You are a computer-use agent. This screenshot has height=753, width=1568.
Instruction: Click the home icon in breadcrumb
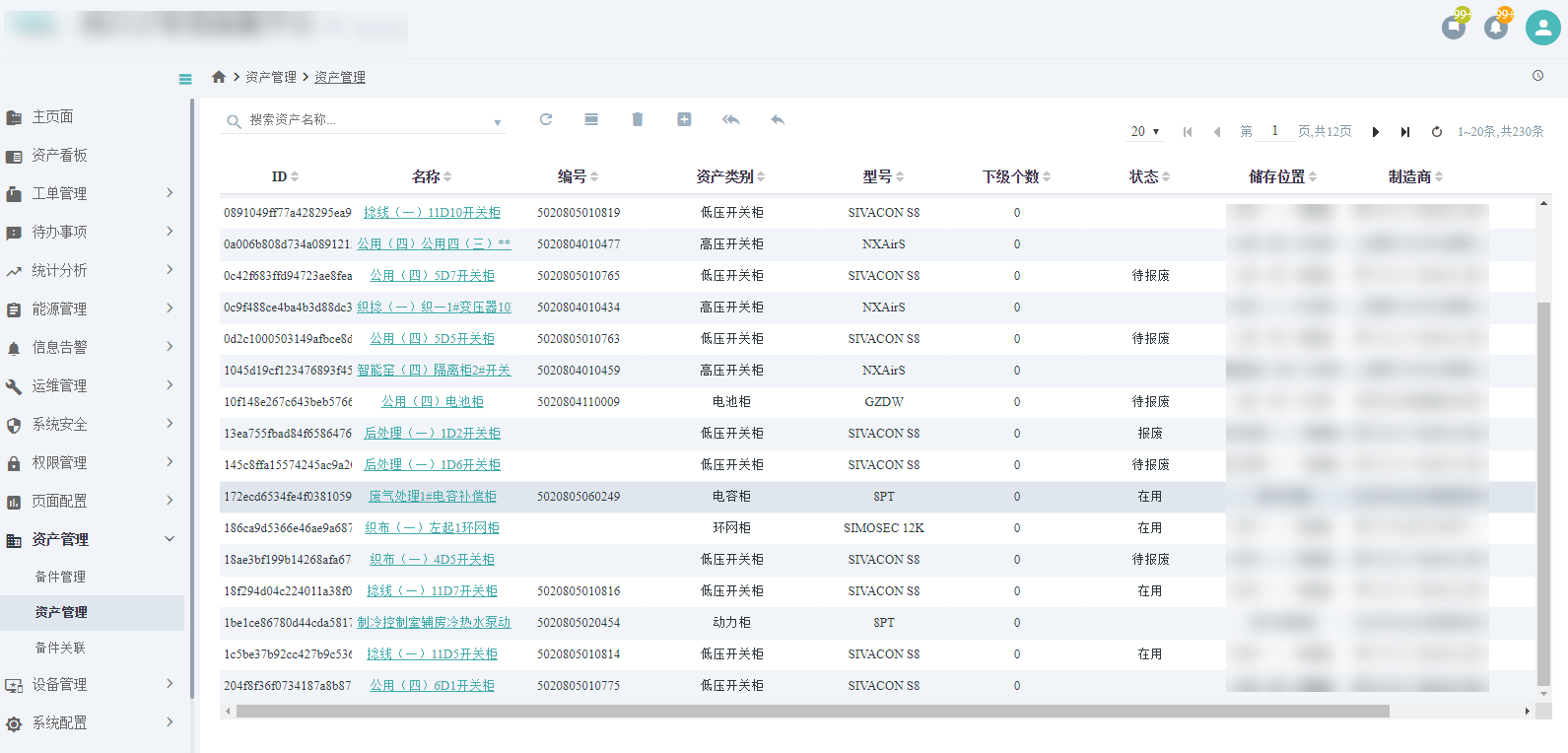click(x=219, y=77)
